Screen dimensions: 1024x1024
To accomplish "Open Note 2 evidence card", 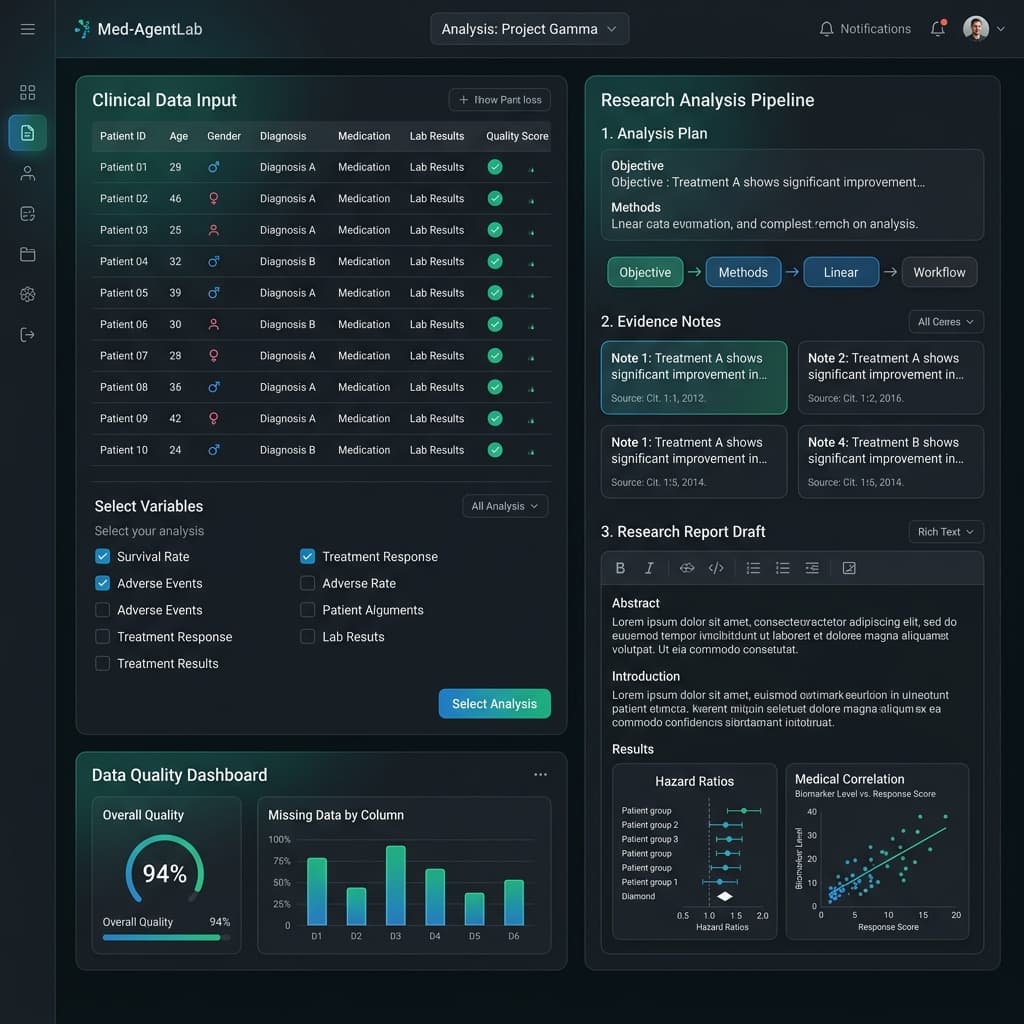I will (891, 377).
